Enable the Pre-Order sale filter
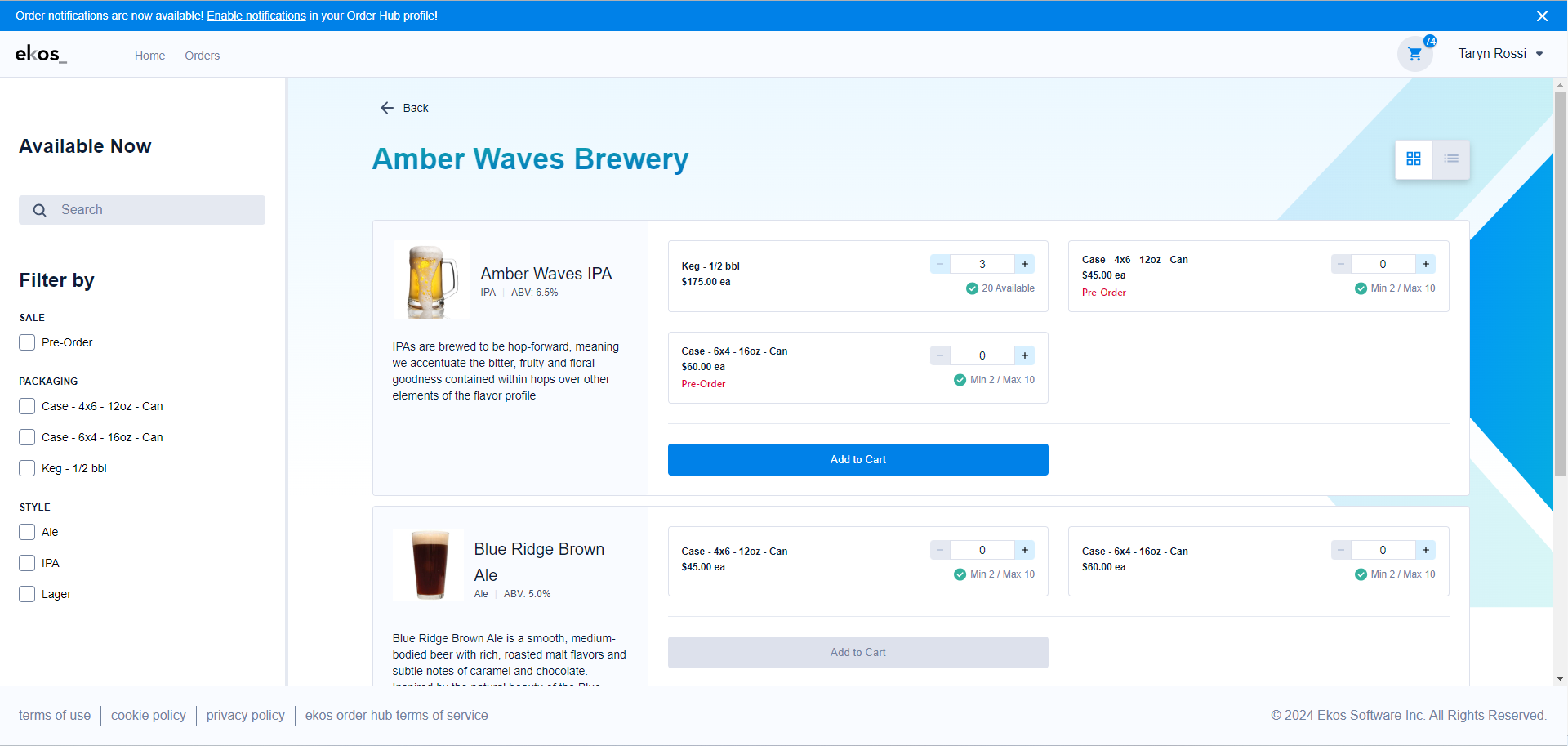The width and height of the screenshot is (1568, 746). [x=27, y=342]
